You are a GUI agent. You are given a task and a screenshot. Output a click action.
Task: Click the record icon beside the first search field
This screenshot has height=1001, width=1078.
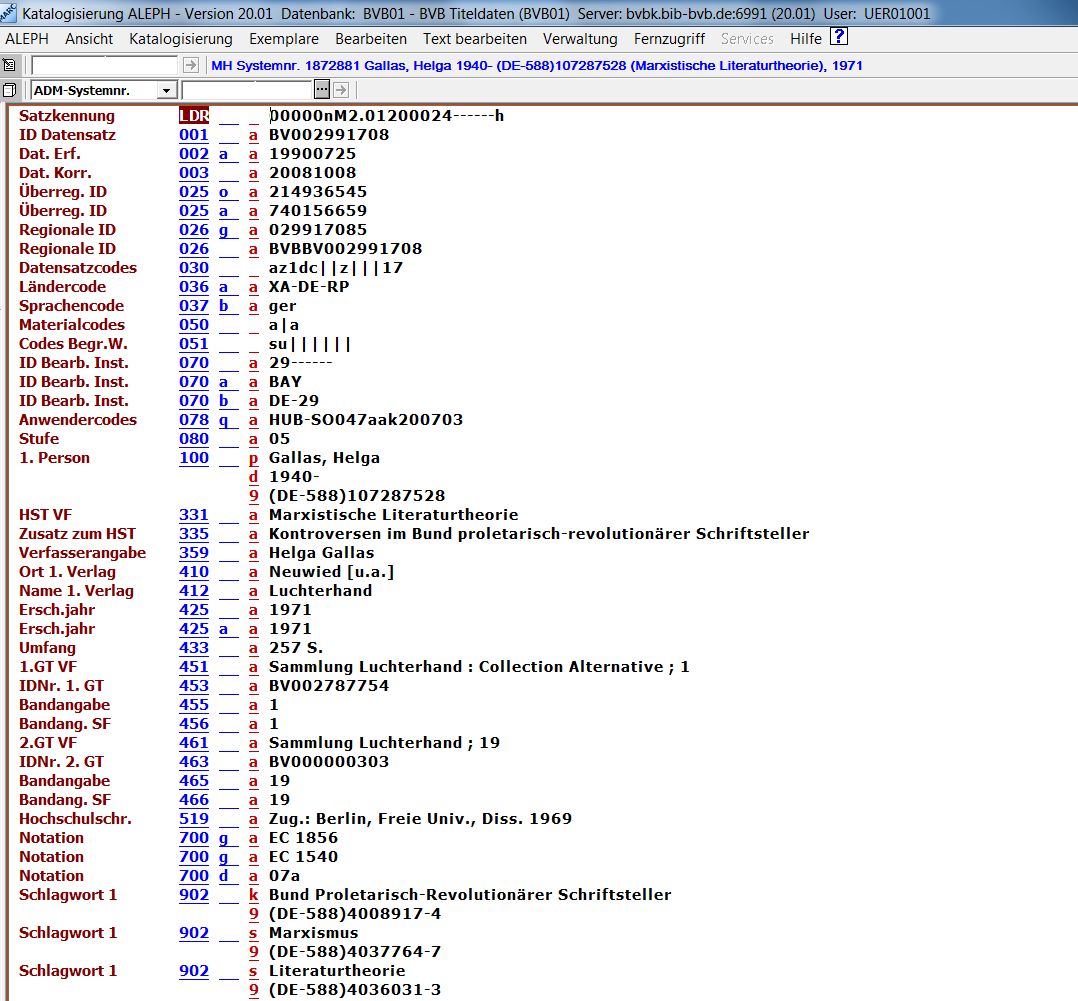tap(9, 65)
